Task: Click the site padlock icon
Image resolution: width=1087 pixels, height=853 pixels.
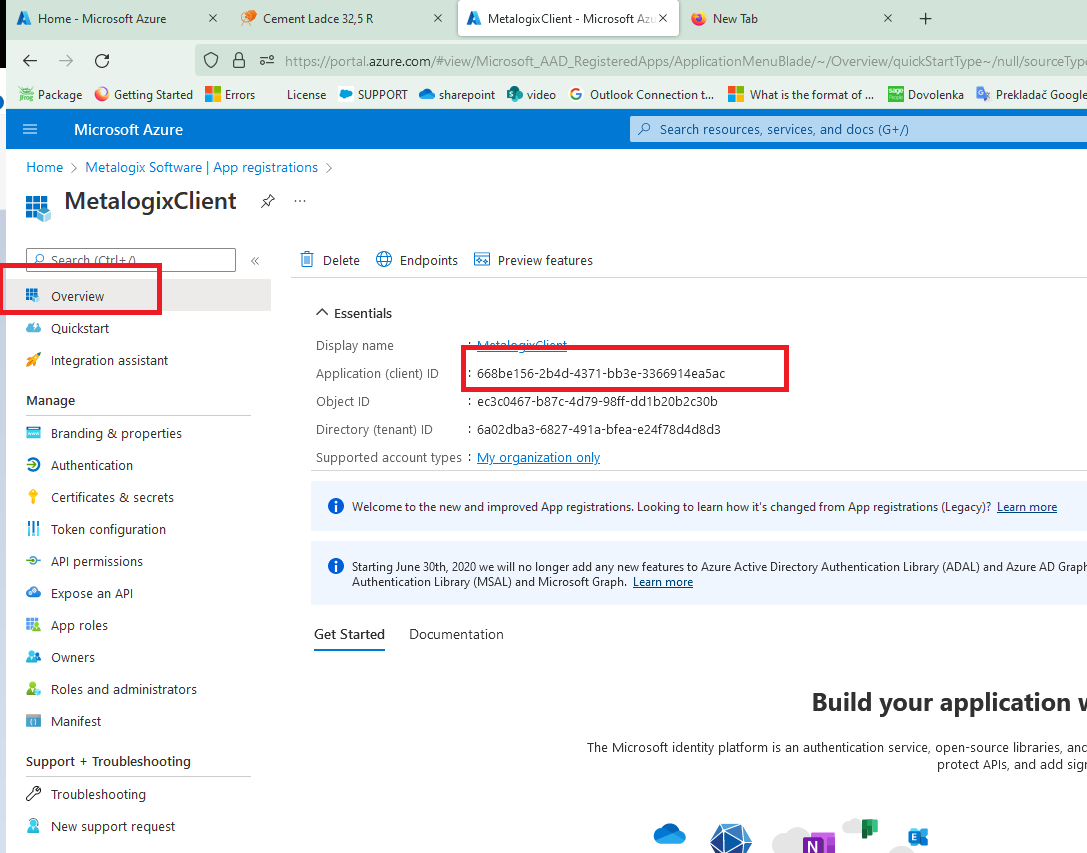Action: (238, 60)
